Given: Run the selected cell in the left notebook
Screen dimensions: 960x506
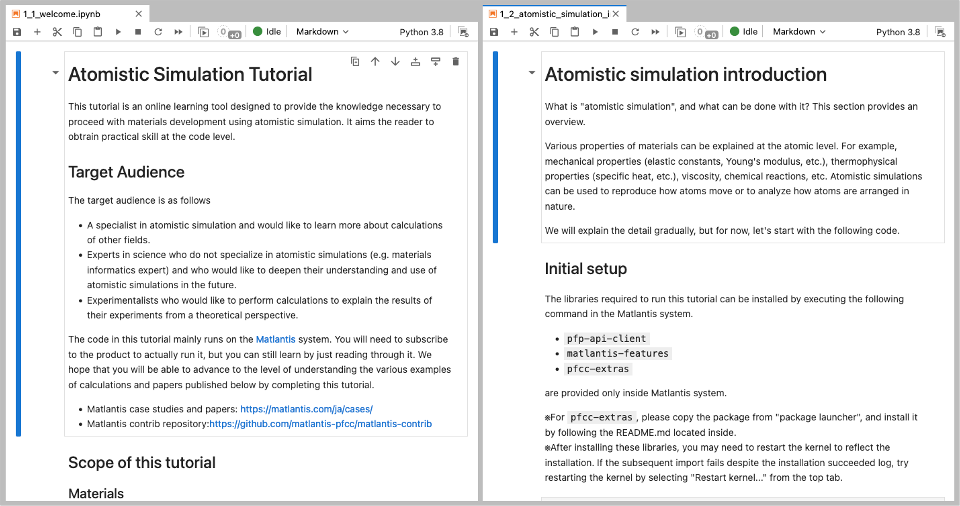Looking at the screenshot, I should point(118,32).
